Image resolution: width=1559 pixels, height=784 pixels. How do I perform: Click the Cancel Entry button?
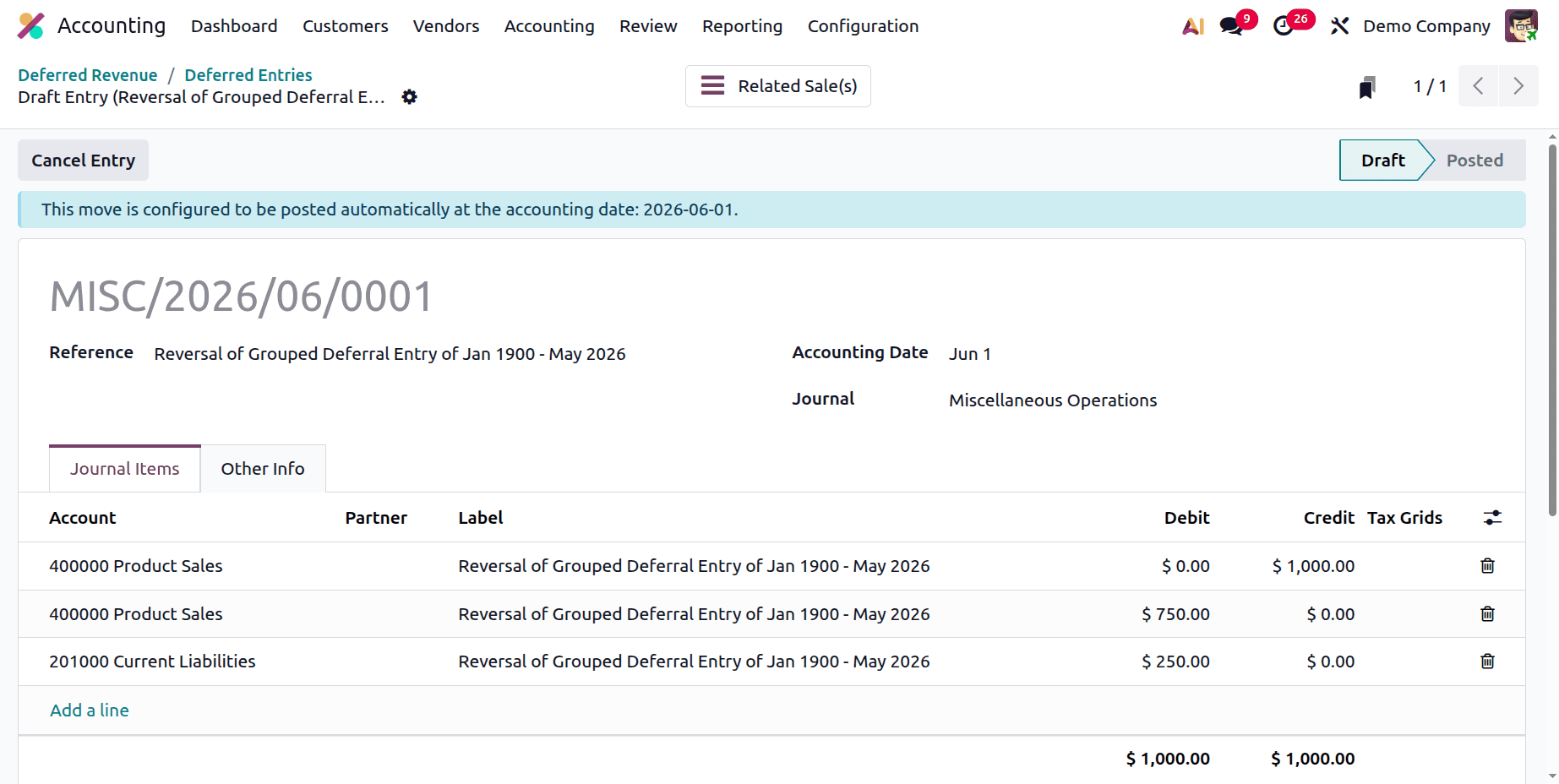[83, 160]
